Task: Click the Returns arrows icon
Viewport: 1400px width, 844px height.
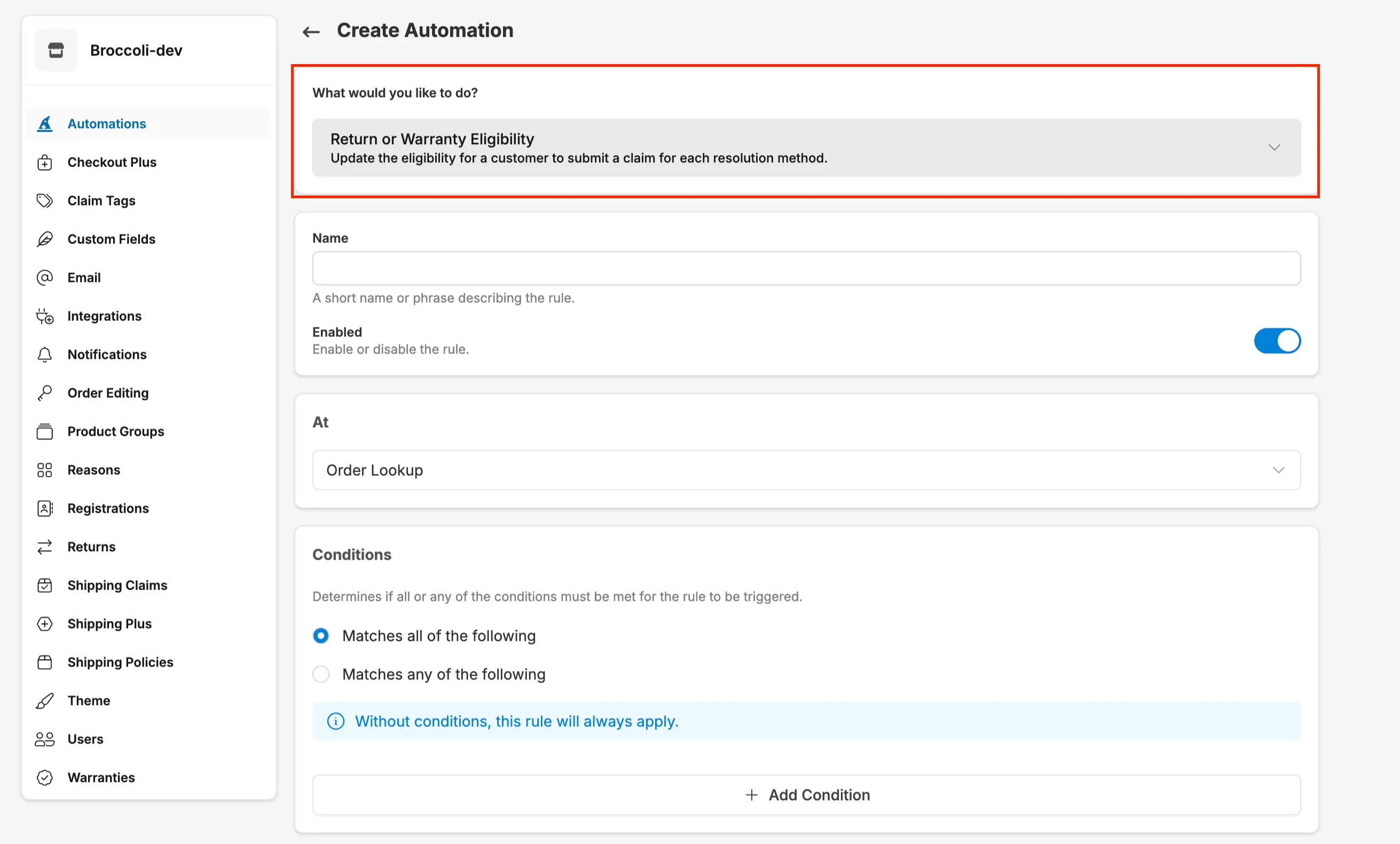Action: coord(45,546)
